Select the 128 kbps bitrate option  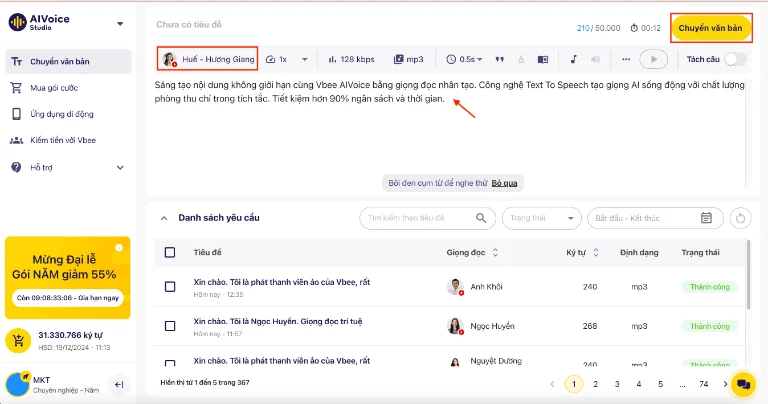[351, 59]
